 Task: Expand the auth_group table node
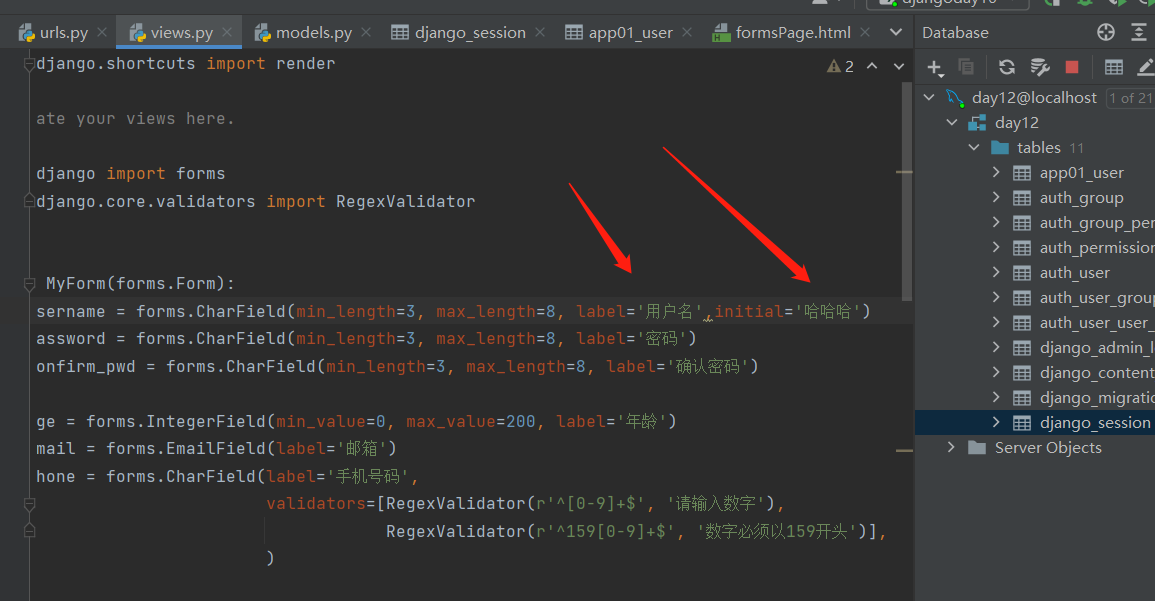(996, 197)
